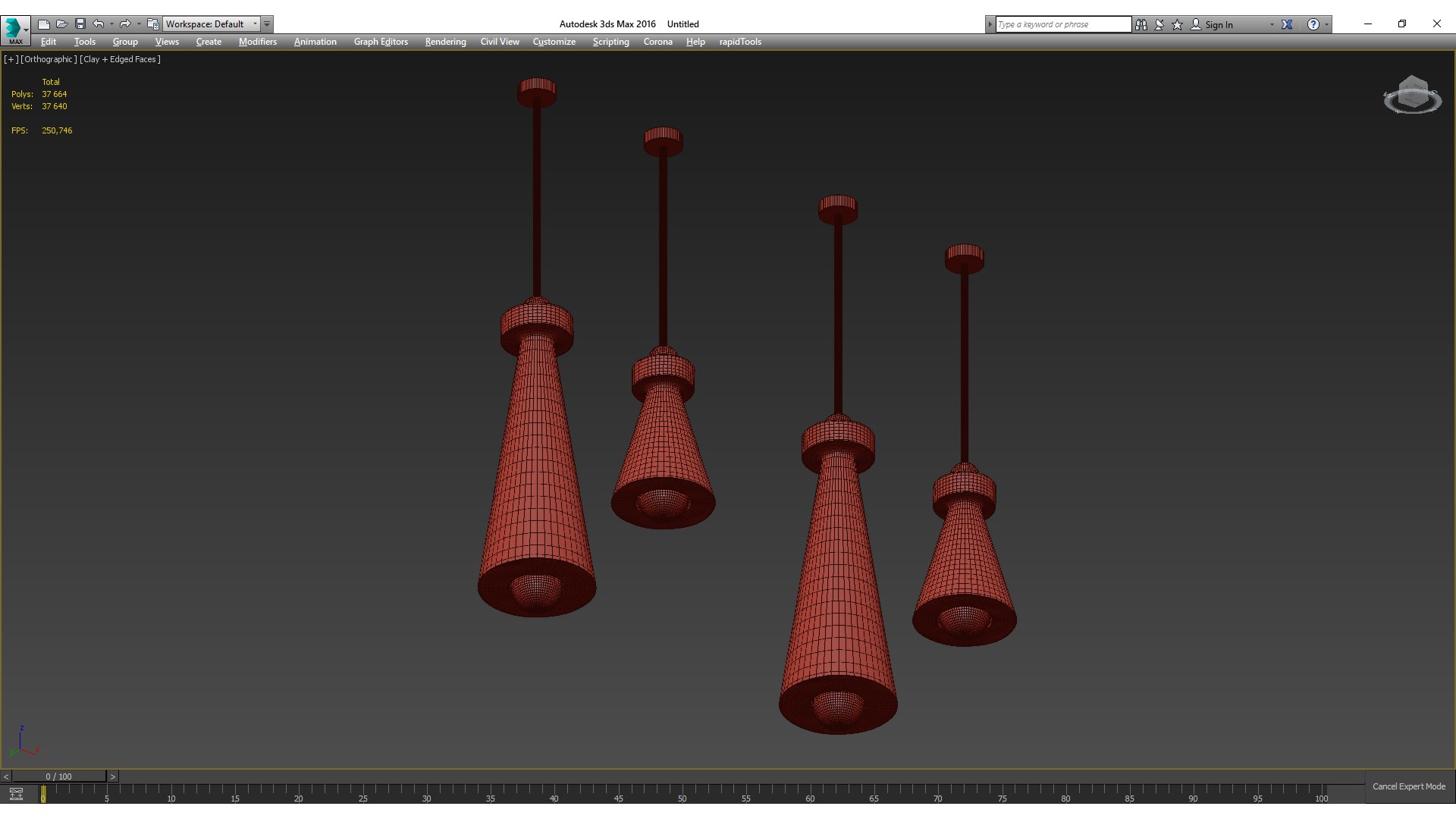Open the 3ds Max application menu
This screenshot has height=819, width=1456.
(15, 30)
